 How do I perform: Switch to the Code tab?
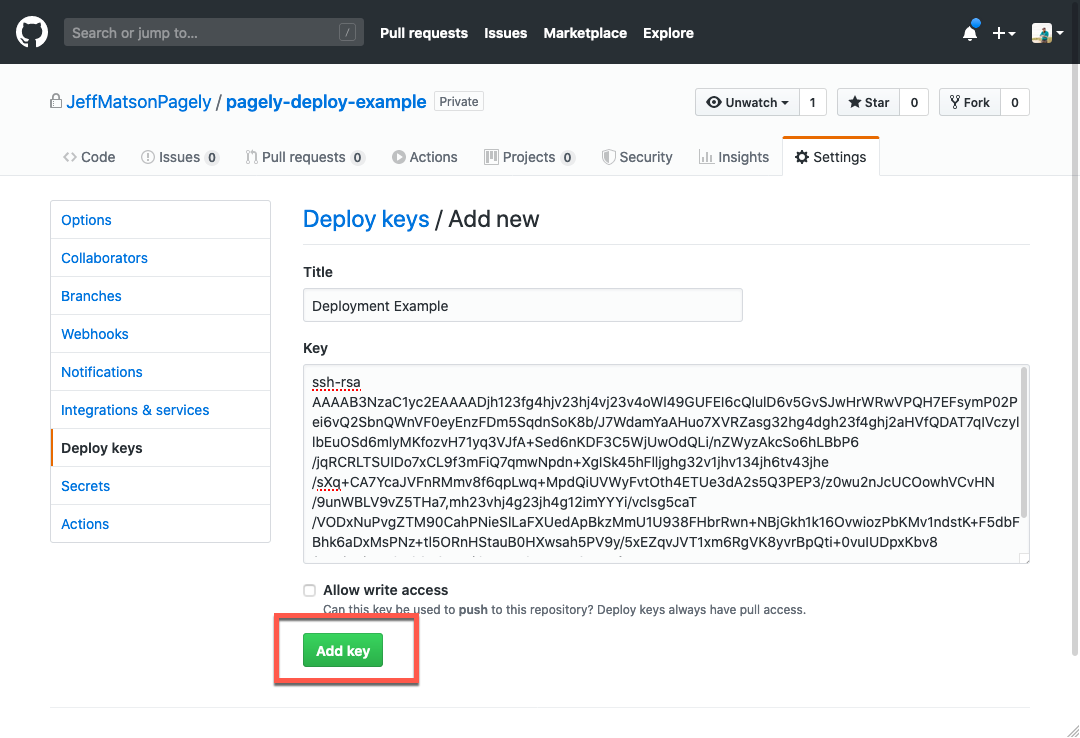[x=89, y=157]
